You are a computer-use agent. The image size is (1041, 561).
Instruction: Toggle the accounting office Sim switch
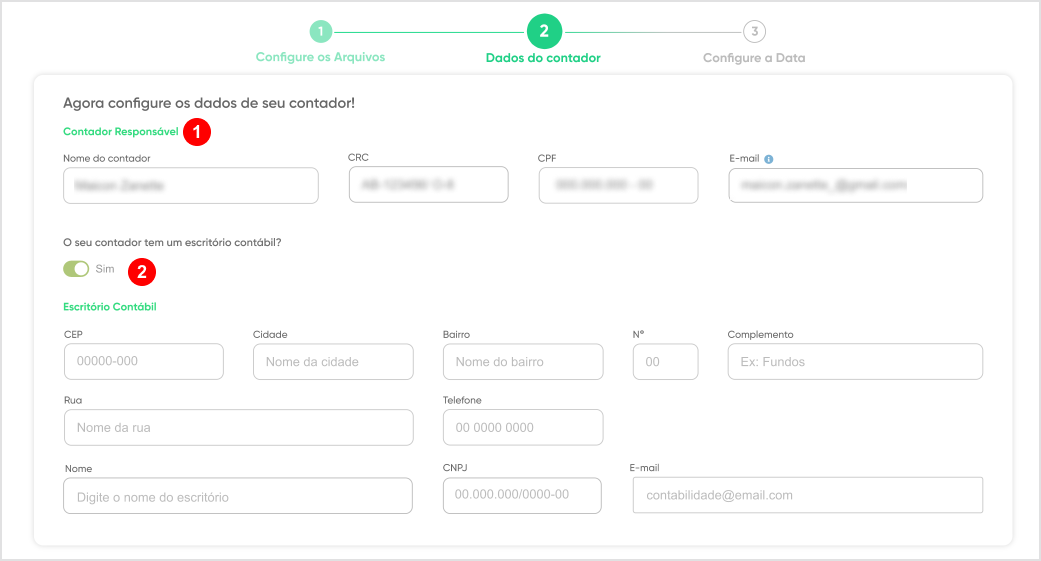pos(76,269)
